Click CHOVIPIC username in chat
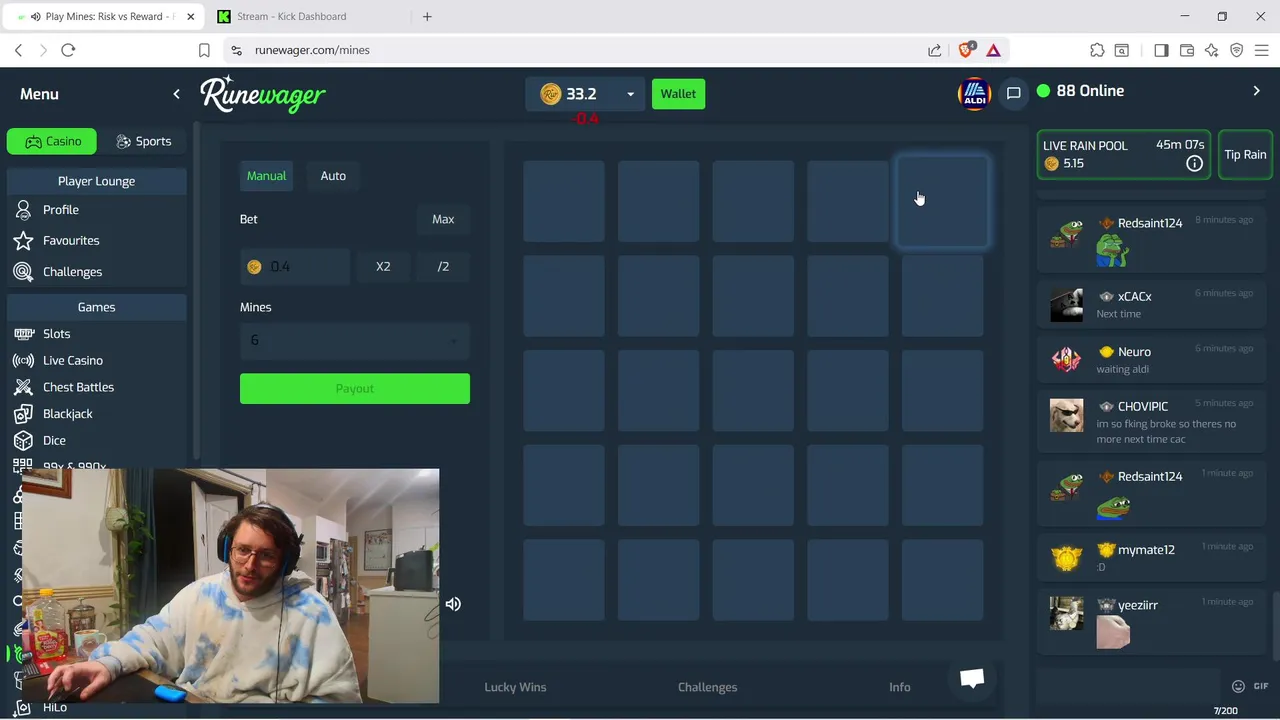1280x720 pixels. [x=1143, y=407]
